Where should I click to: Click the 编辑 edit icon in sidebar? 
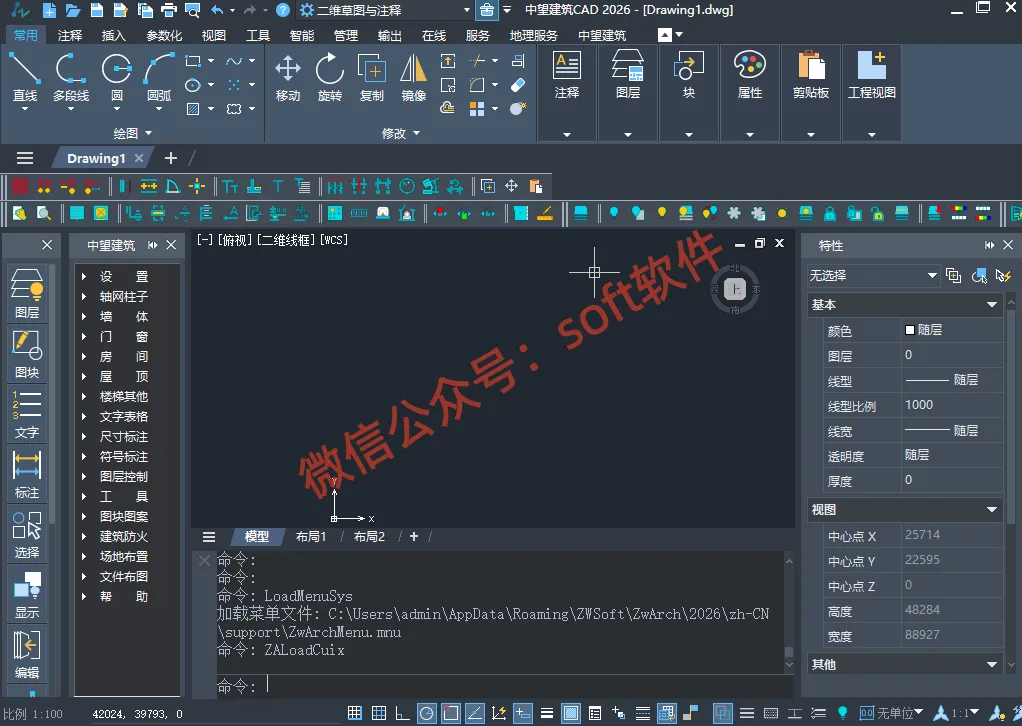click(27, 654)
